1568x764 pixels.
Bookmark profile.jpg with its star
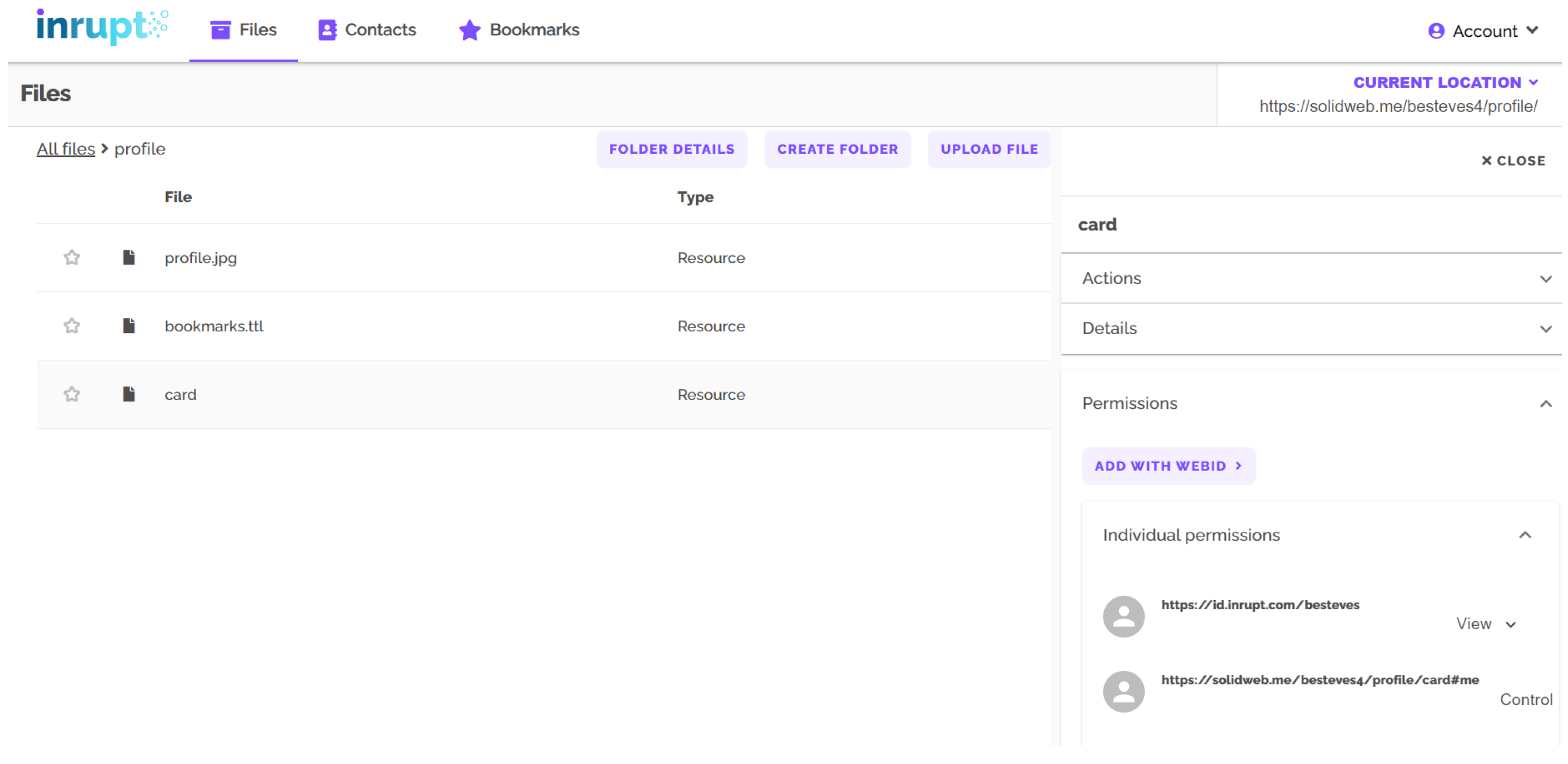click(72, 257)
